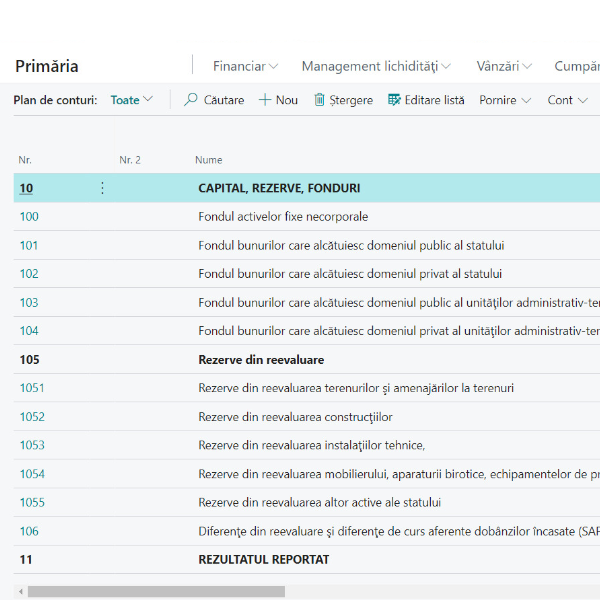Open account number 1052
The width and height of the screenshot is (600, 600).
pos(32,417)
